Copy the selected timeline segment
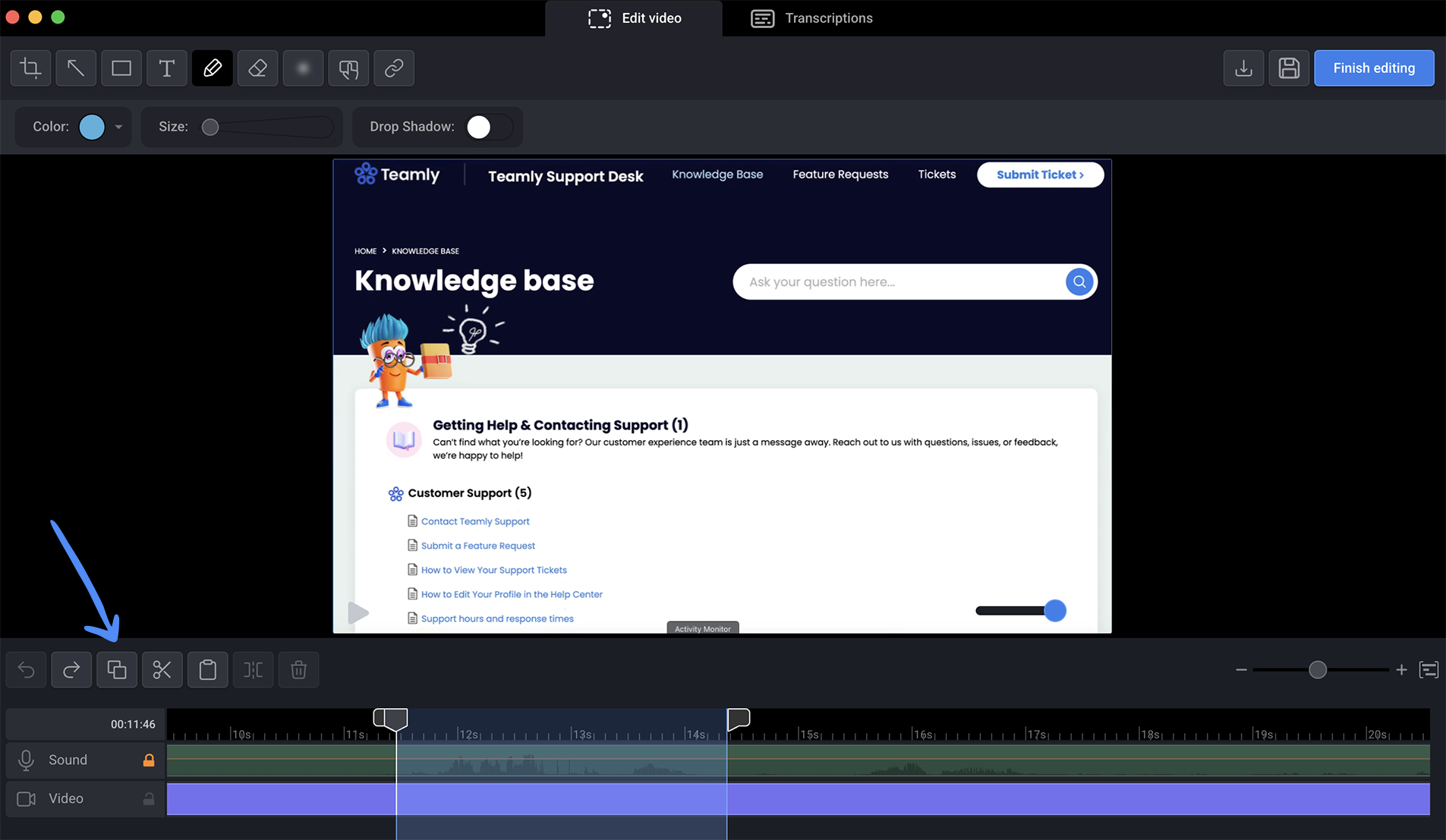The height and width of the screenshot is (840, 1446). 117,670
